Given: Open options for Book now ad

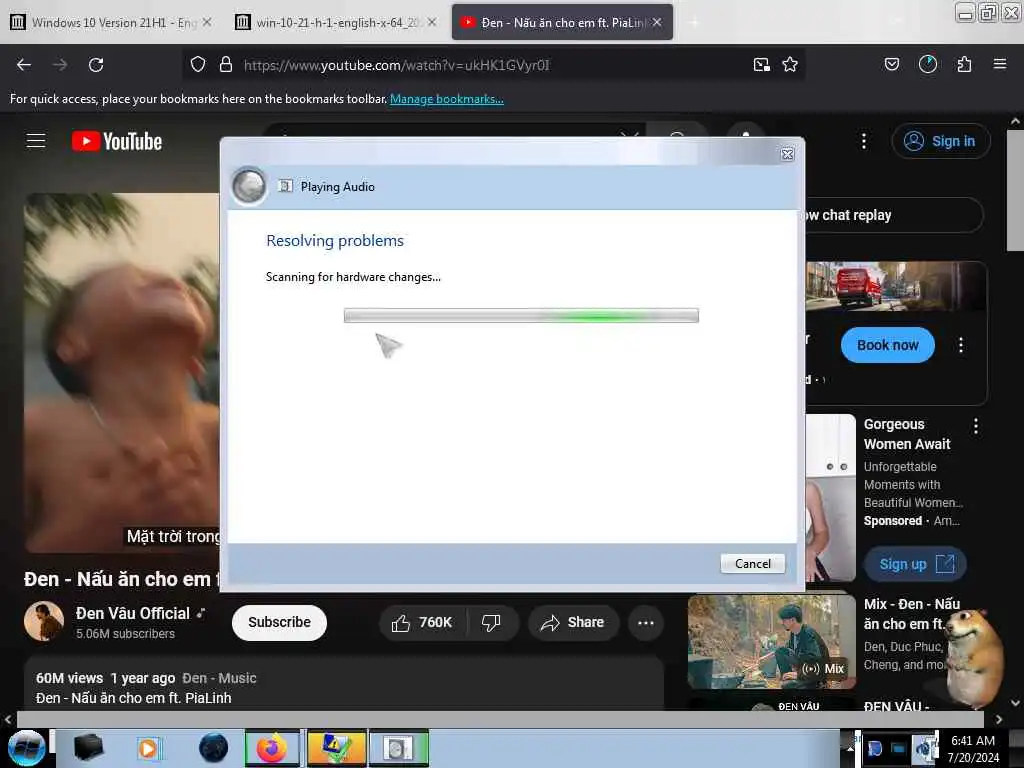Looking at the screenshot, I should 961,345.
